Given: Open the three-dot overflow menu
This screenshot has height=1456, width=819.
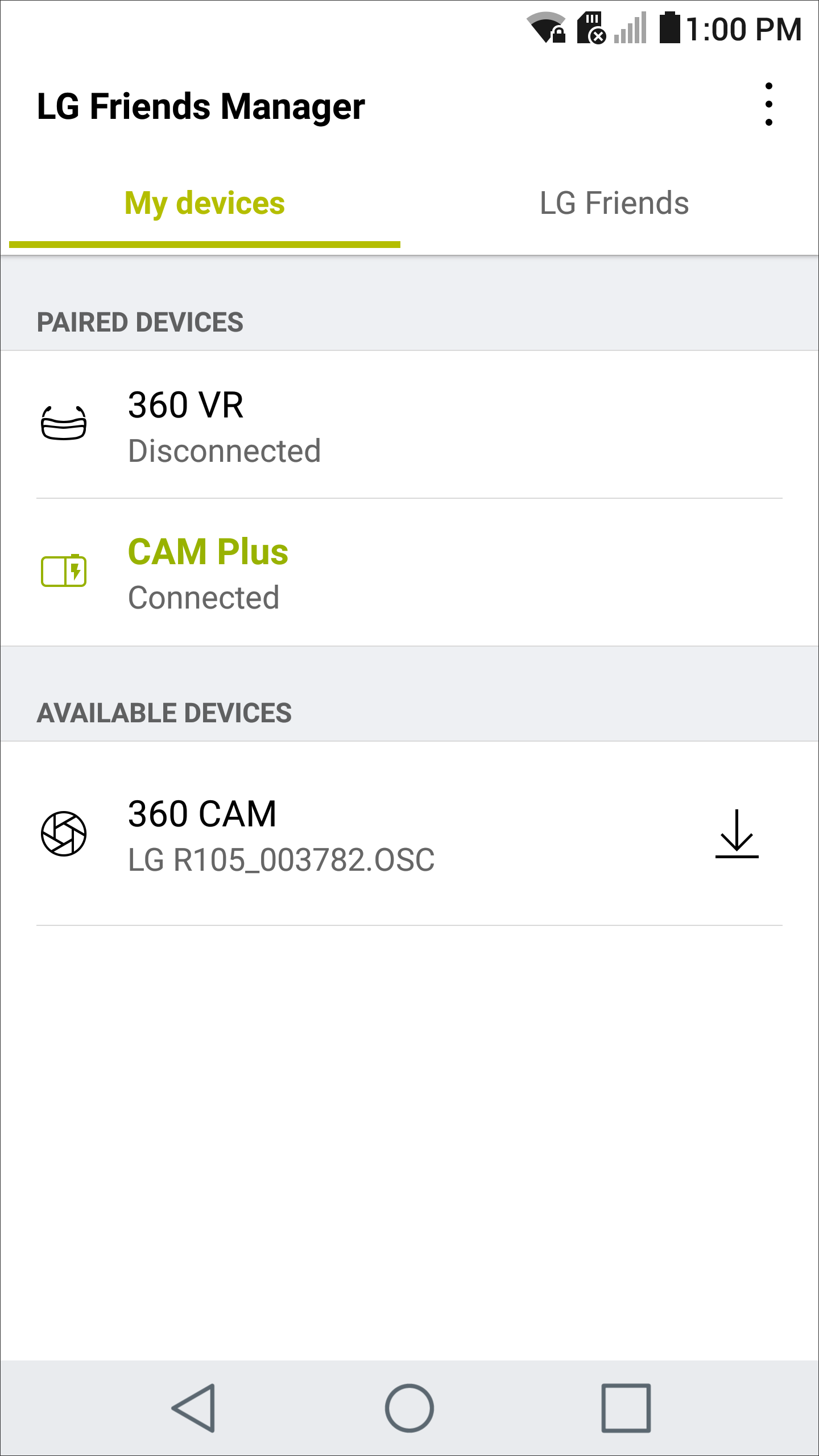Looking at the screenshot, I should coord(769,104).
